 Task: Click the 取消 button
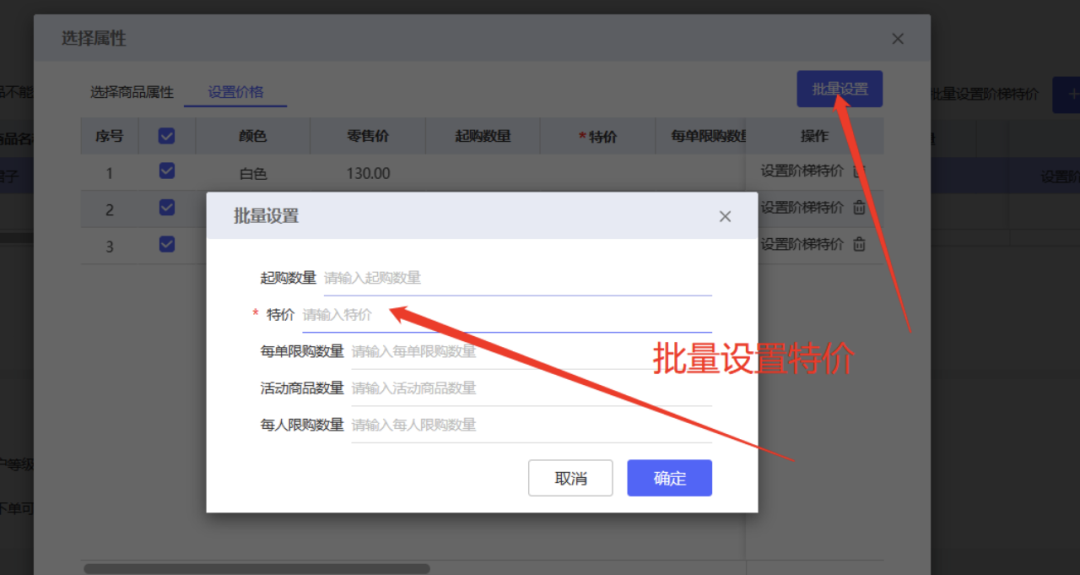570,478
